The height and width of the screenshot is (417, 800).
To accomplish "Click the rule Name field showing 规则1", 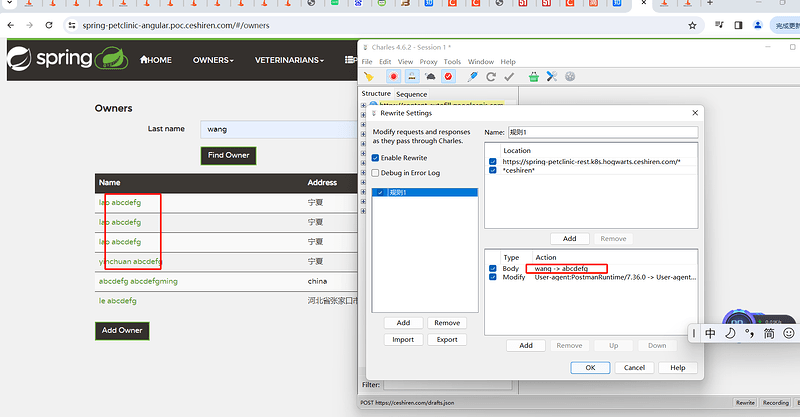I will coord(603,132).
